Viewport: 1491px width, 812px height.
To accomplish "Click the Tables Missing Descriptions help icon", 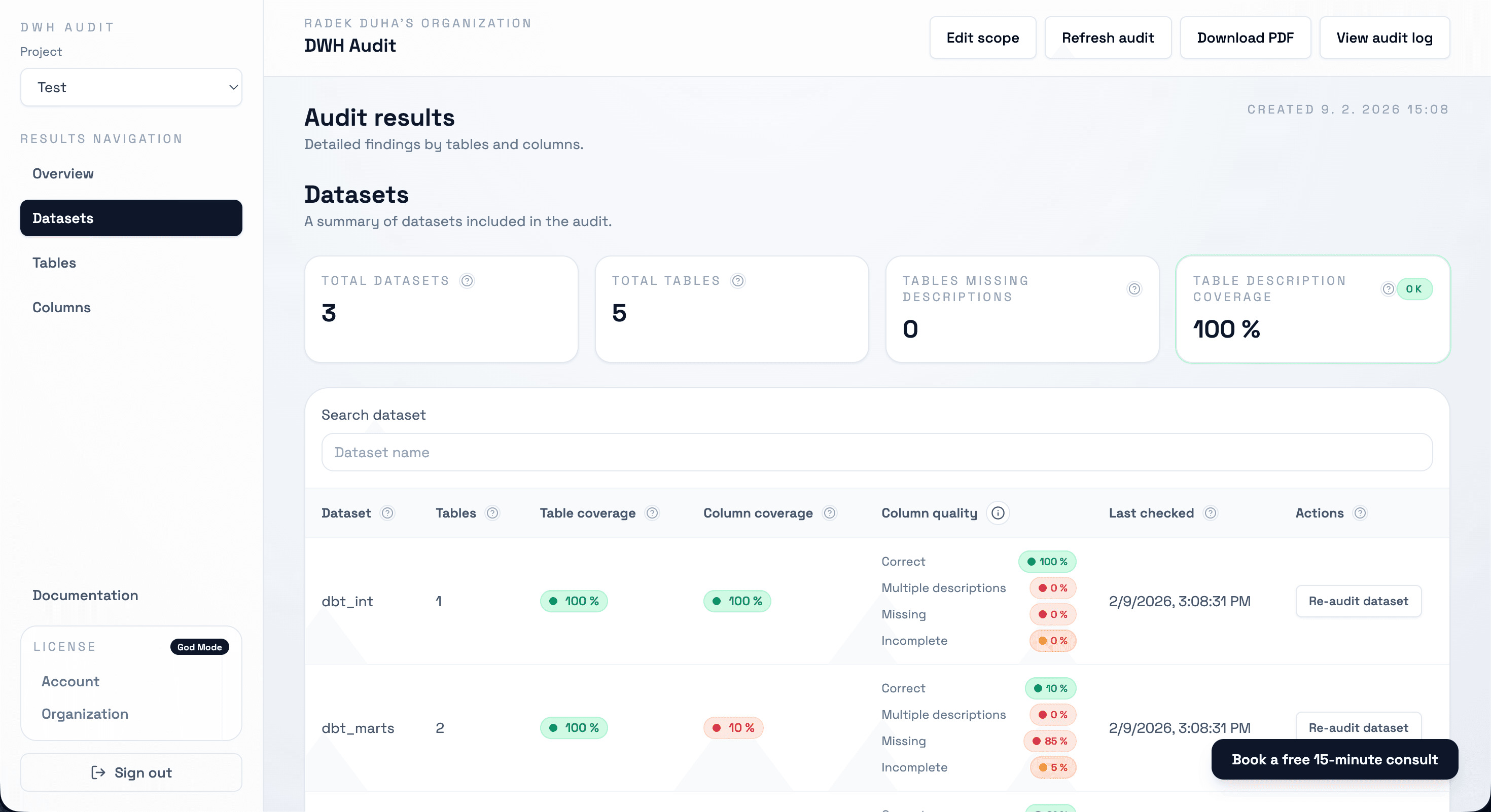I will click(x=1134, y=289).
